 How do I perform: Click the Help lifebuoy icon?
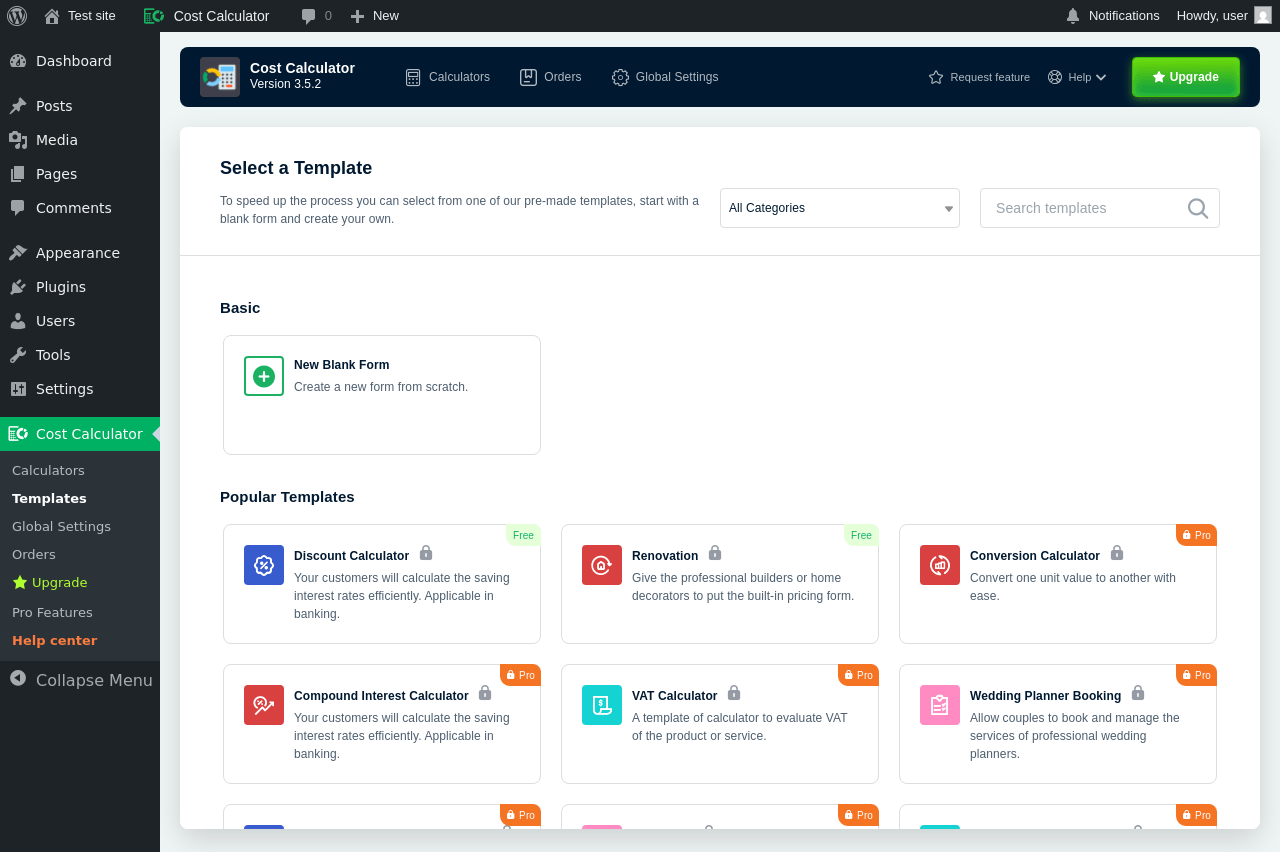pyautogui.click(x=1055, y=77)
